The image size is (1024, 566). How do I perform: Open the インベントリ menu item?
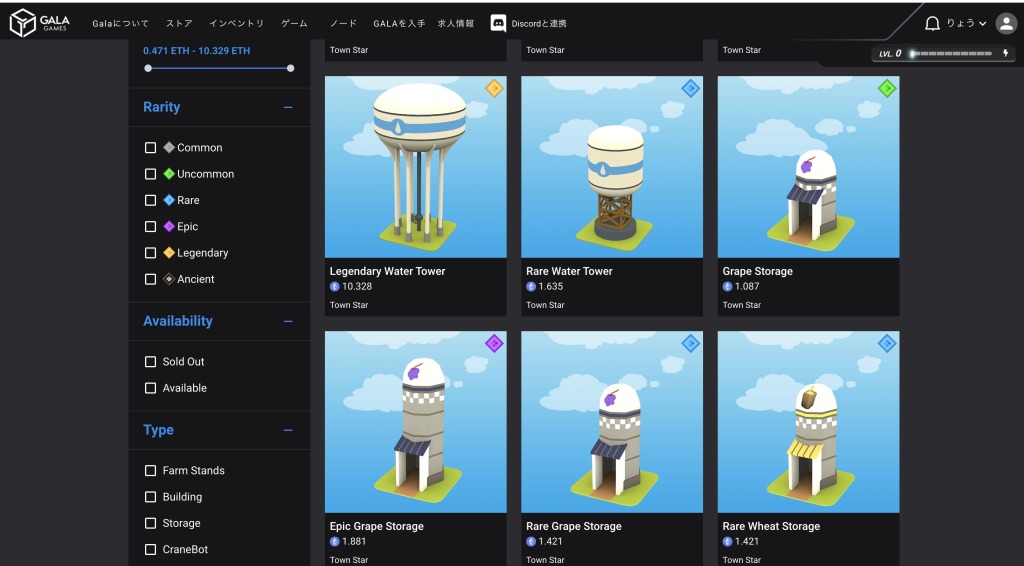(x=236, y=24)
